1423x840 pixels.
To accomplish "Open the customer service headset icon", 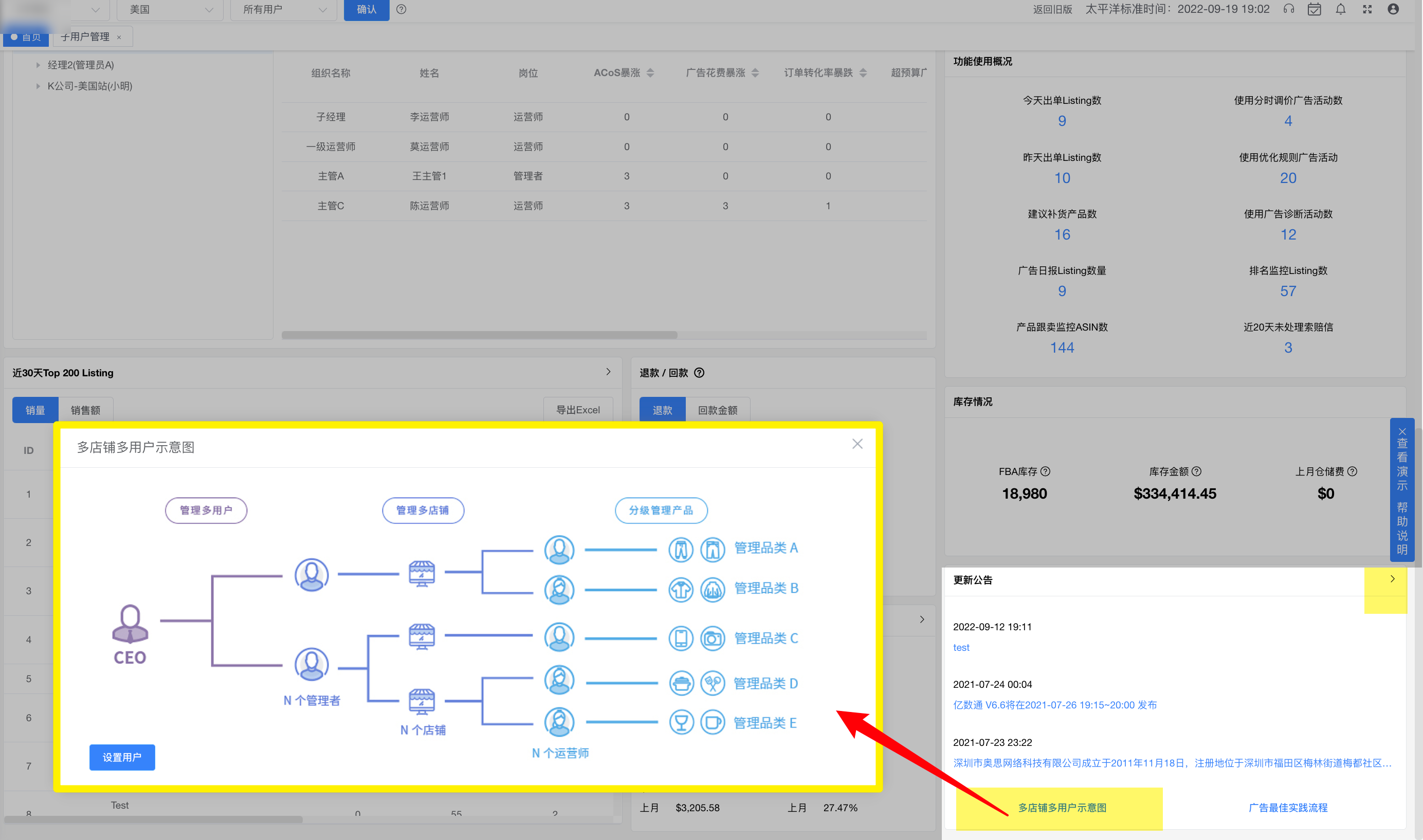I will [x=1289, y=9].
